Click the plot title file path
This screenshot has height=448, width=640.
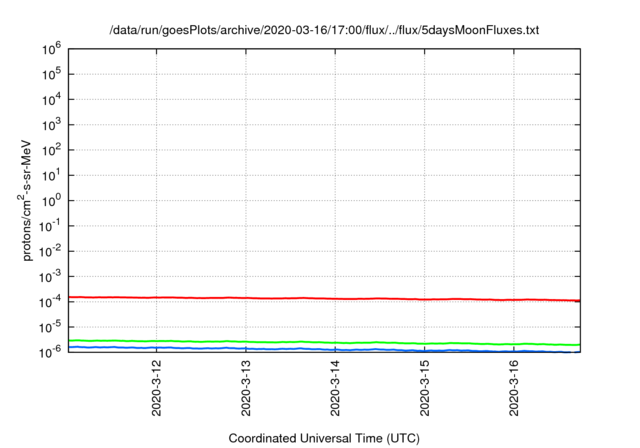(324, 30)
